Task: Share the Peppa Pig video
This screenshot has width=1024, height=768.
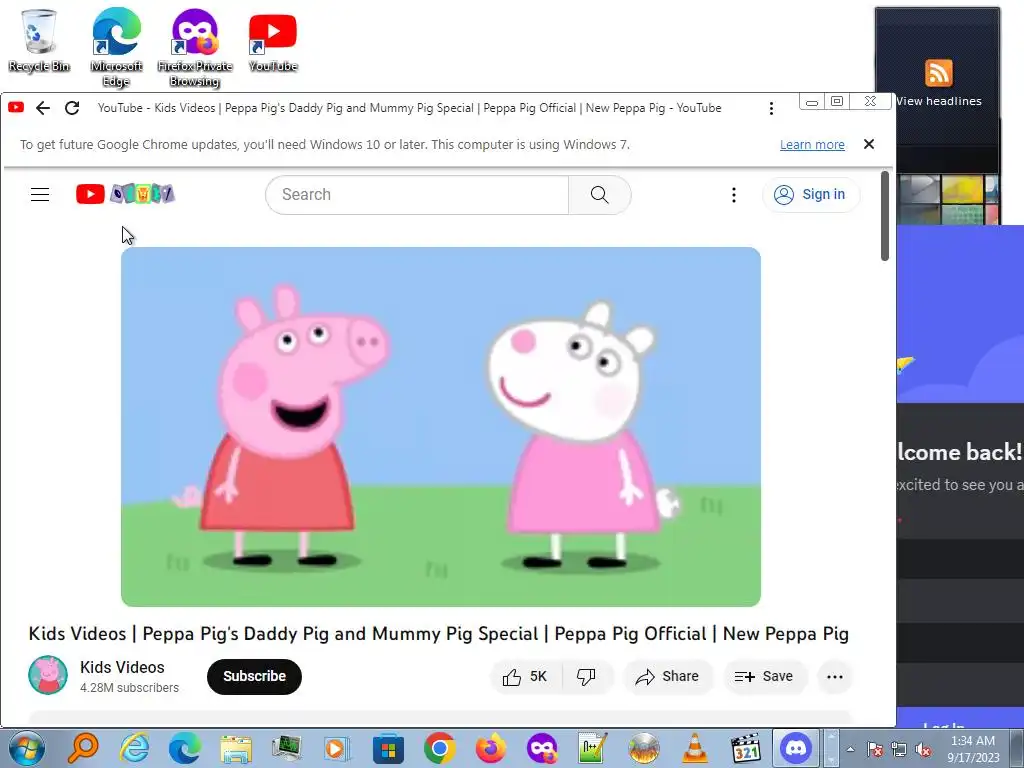Action: pos(667,677)
